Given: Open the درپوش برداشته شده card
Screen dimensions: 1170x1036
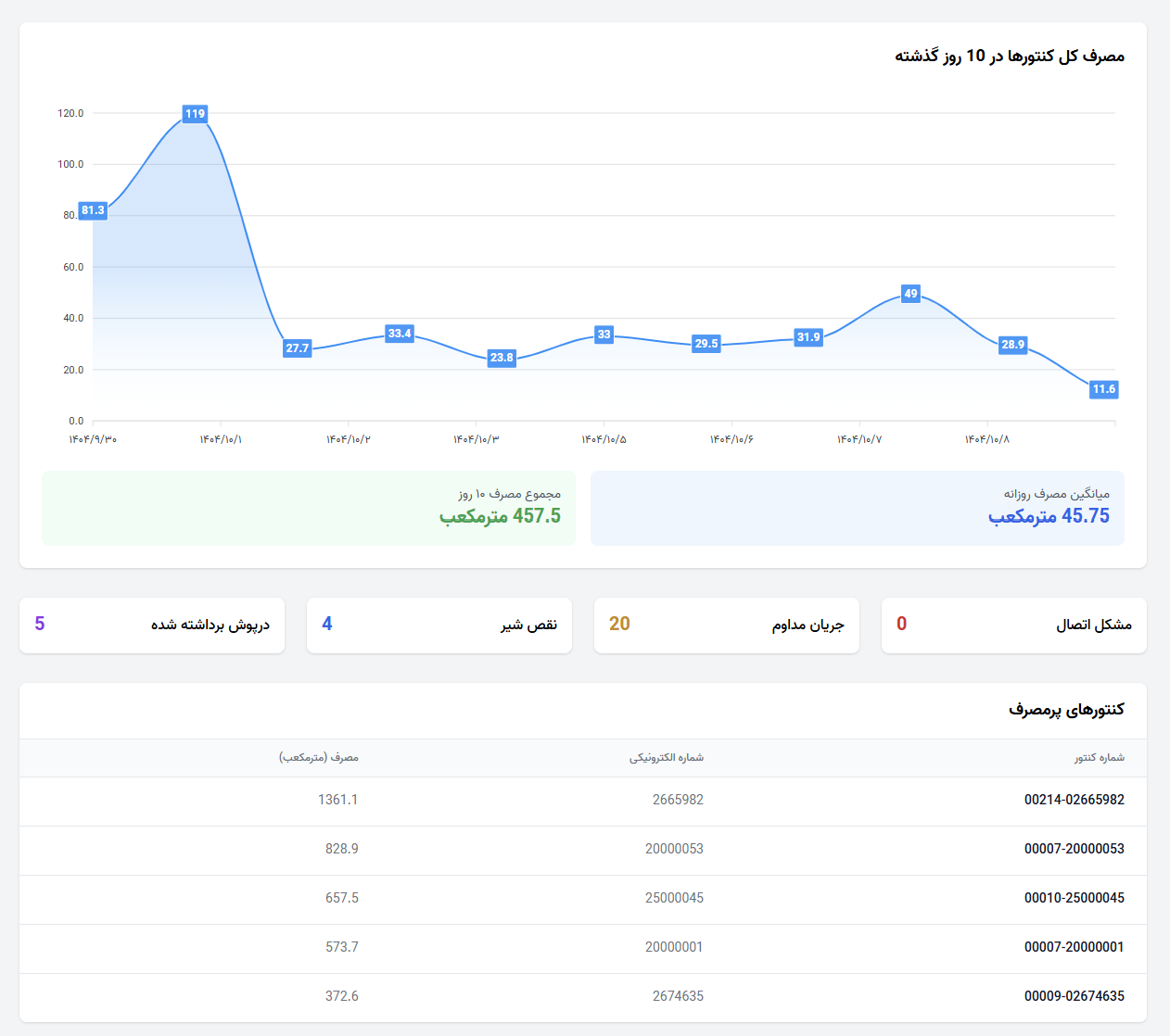Looking at the screenshot, I should click(x=151, y=625).
